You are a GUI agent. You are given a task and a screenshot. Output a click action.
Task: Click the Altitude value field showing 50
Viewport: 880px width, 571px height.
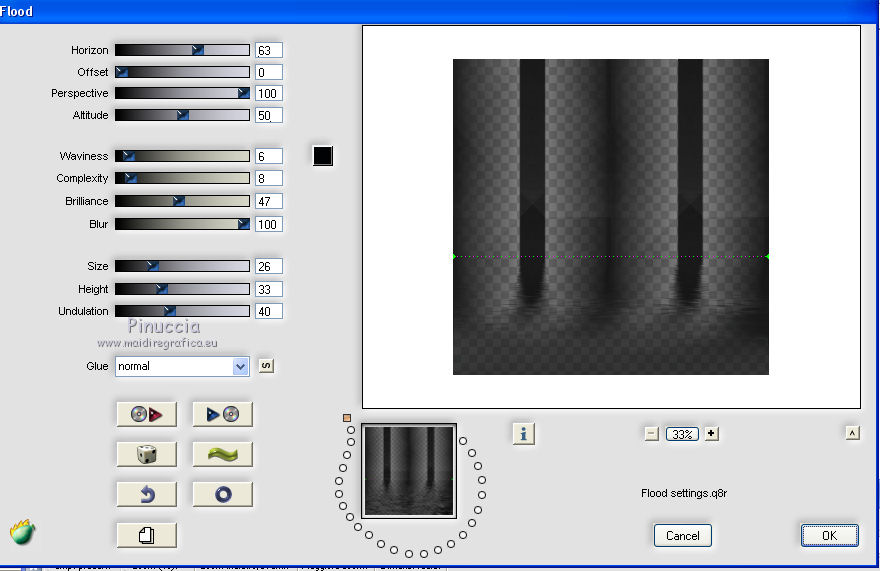pos(269,115)
